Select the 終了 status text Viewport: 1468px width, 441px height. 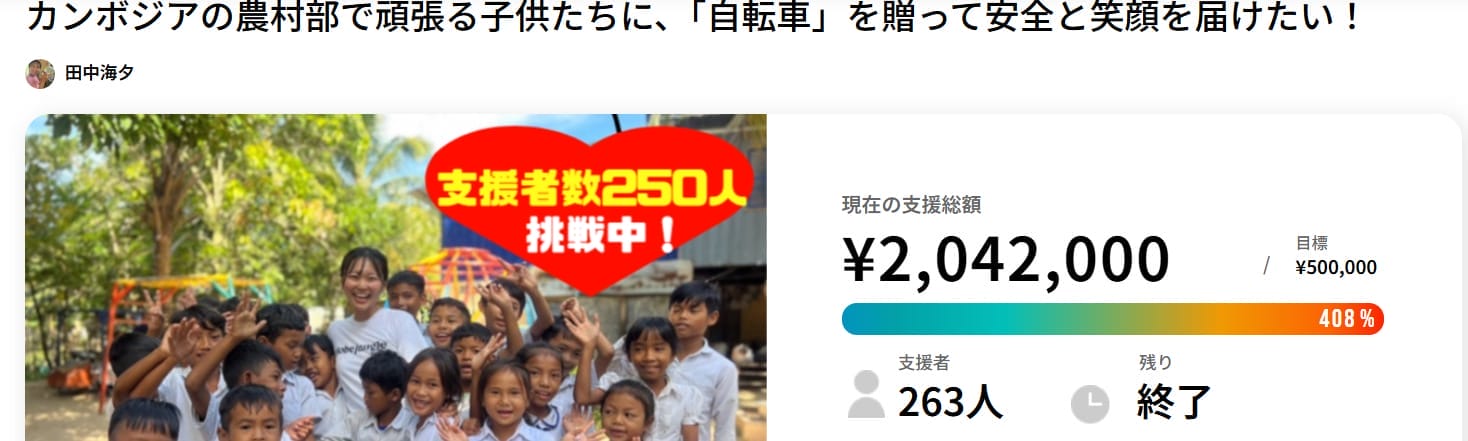coord(1174,403)
